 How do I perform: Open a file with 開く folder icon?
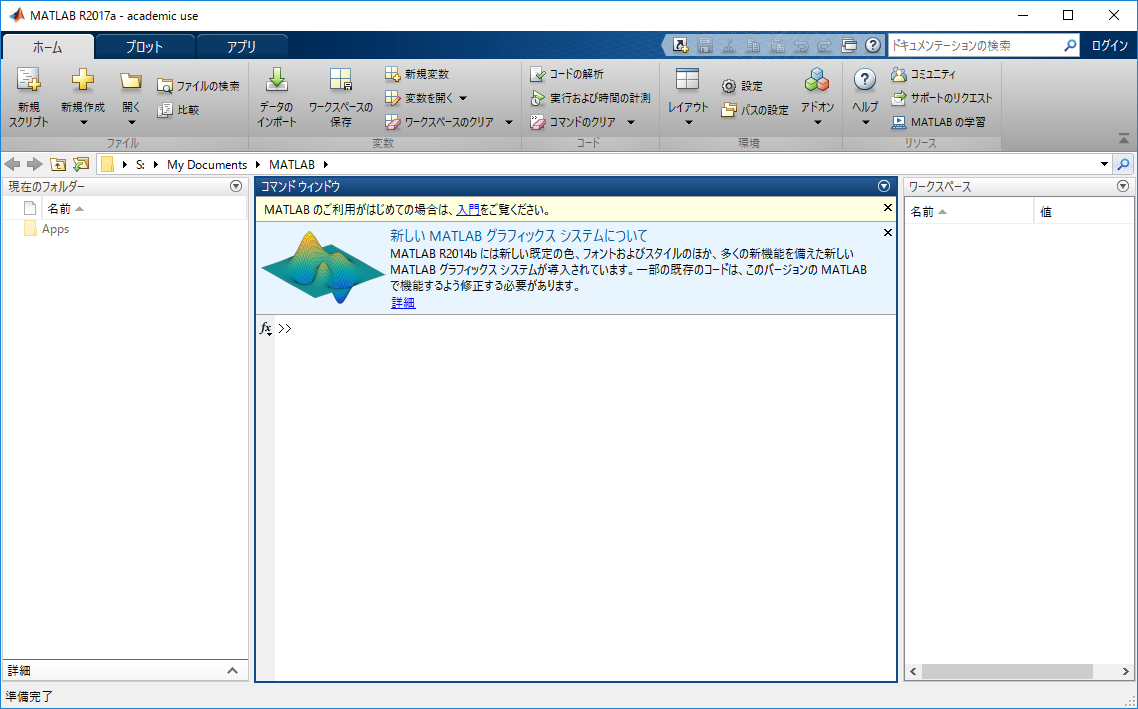coord(131,80)
